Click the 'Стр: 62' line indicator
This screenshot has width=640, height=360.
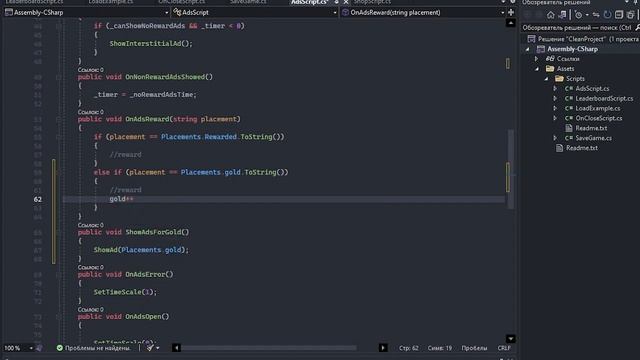pos(409,348)
